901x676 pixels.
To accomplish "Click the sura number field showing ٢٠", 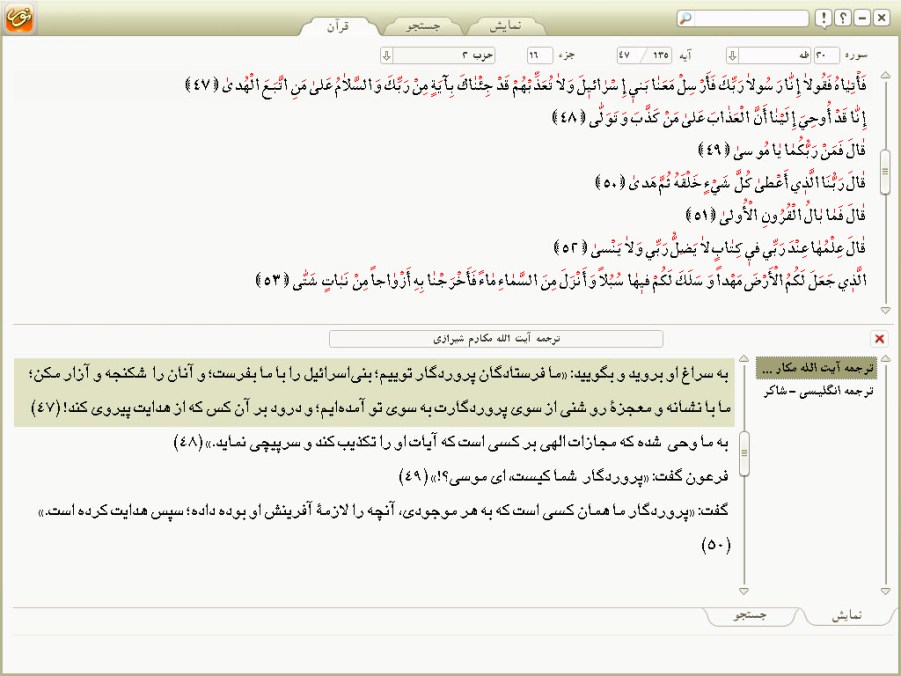I will [826, 55].
